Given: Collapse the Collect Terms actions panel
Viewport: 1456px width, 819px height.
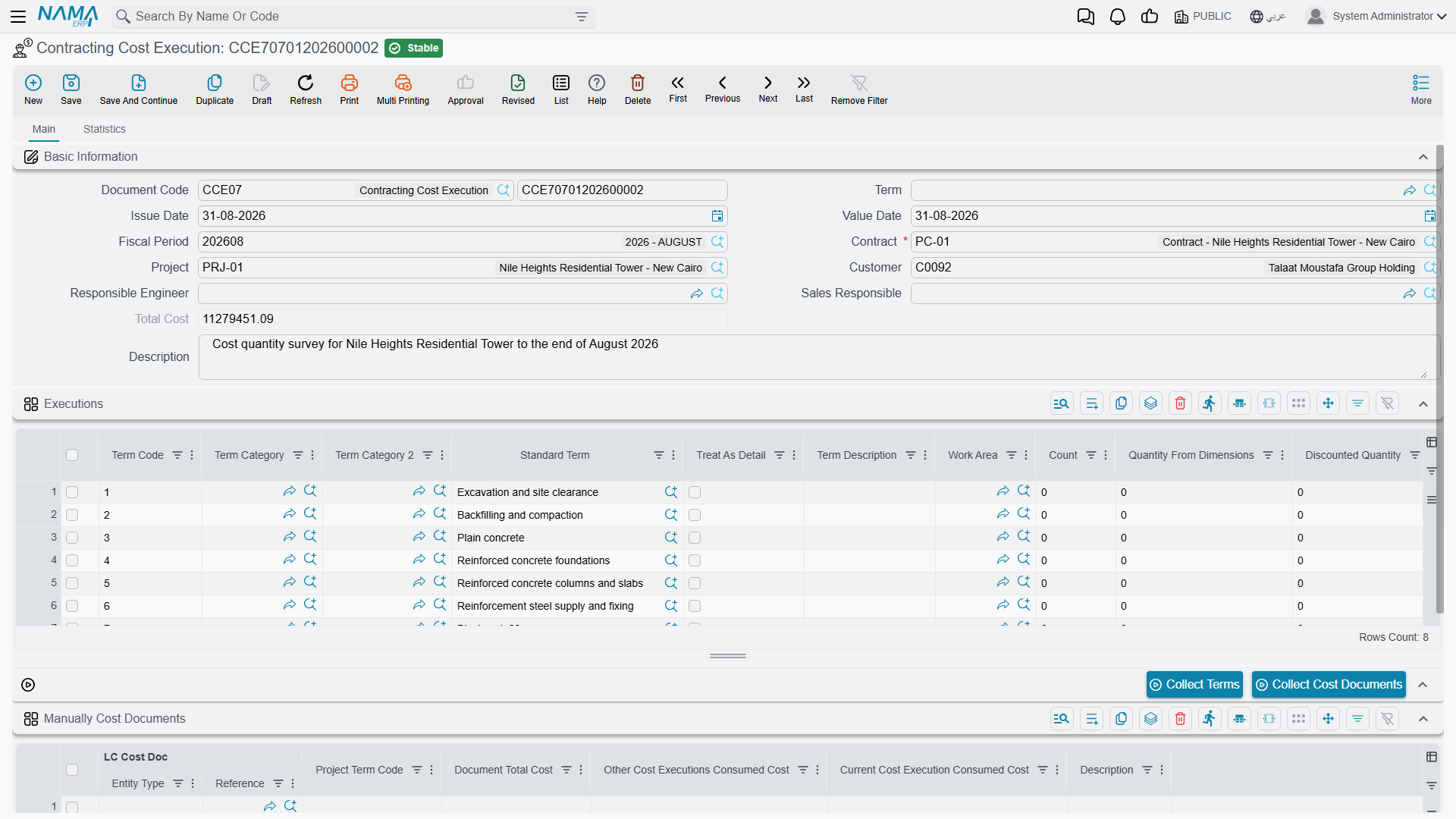Looking at the screenshot, I should point(1423,685).
